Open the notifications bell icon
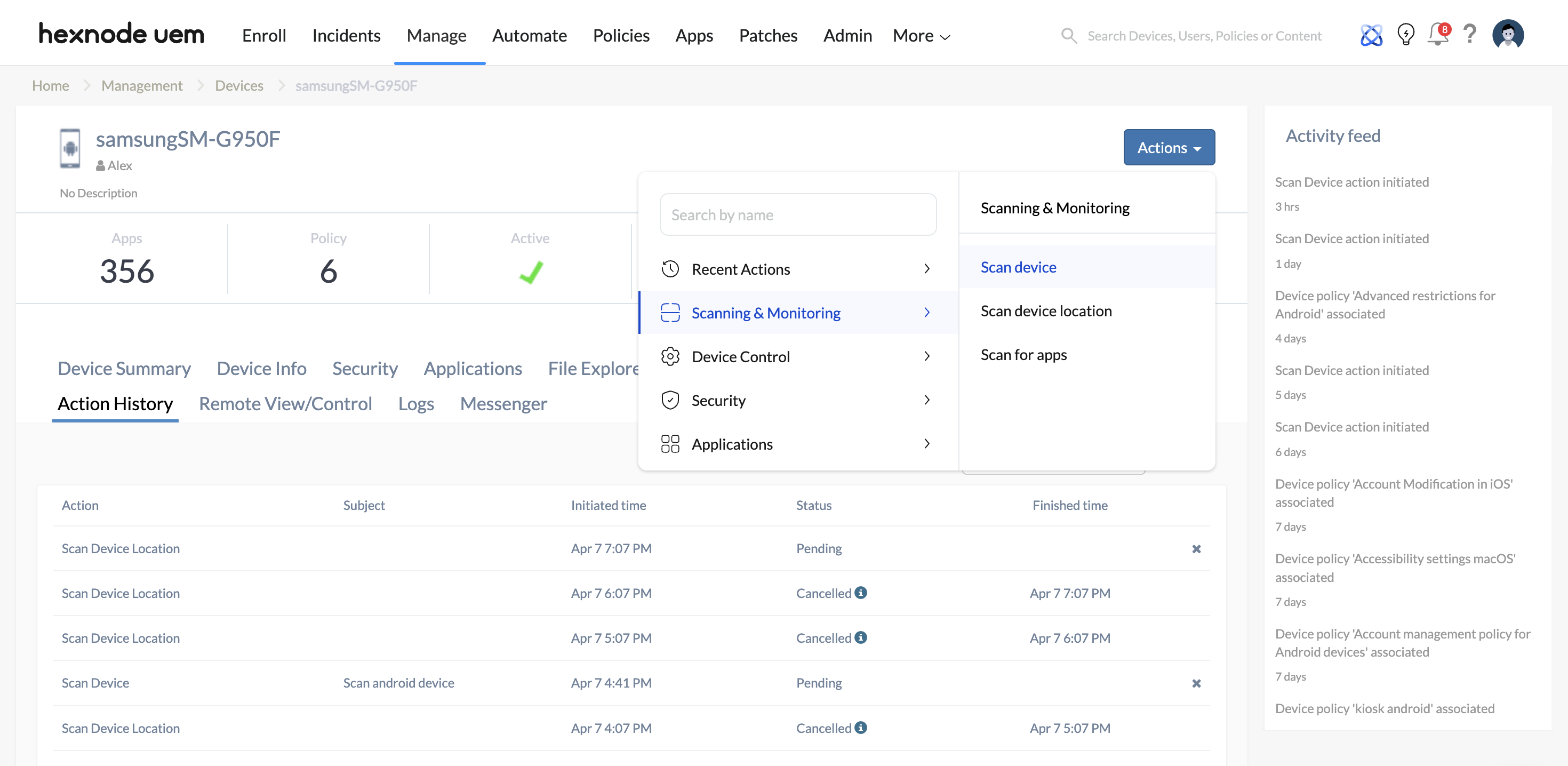 pos(1437,35)
